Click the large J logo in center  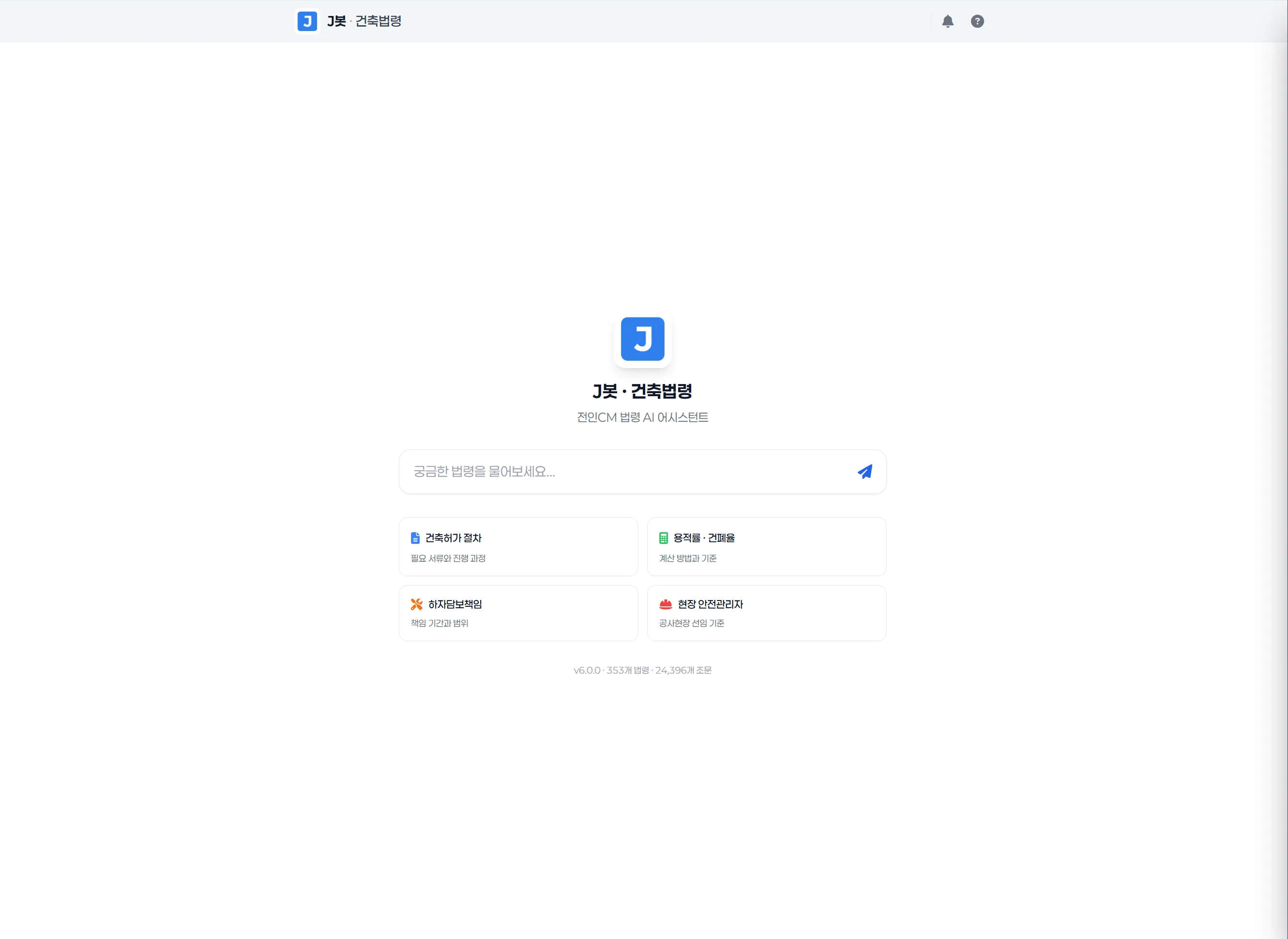click(x=642, y=339)
